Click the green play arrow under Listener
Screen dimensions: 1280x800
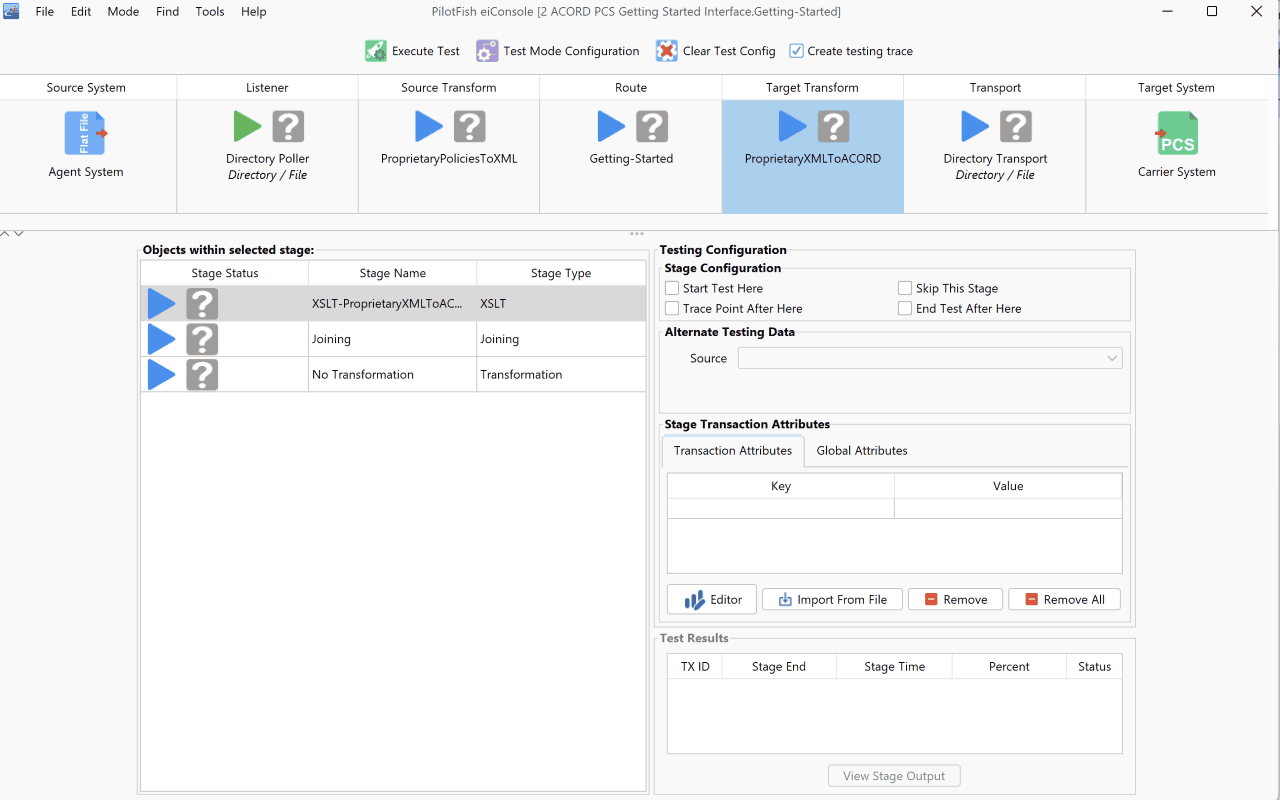247,127
